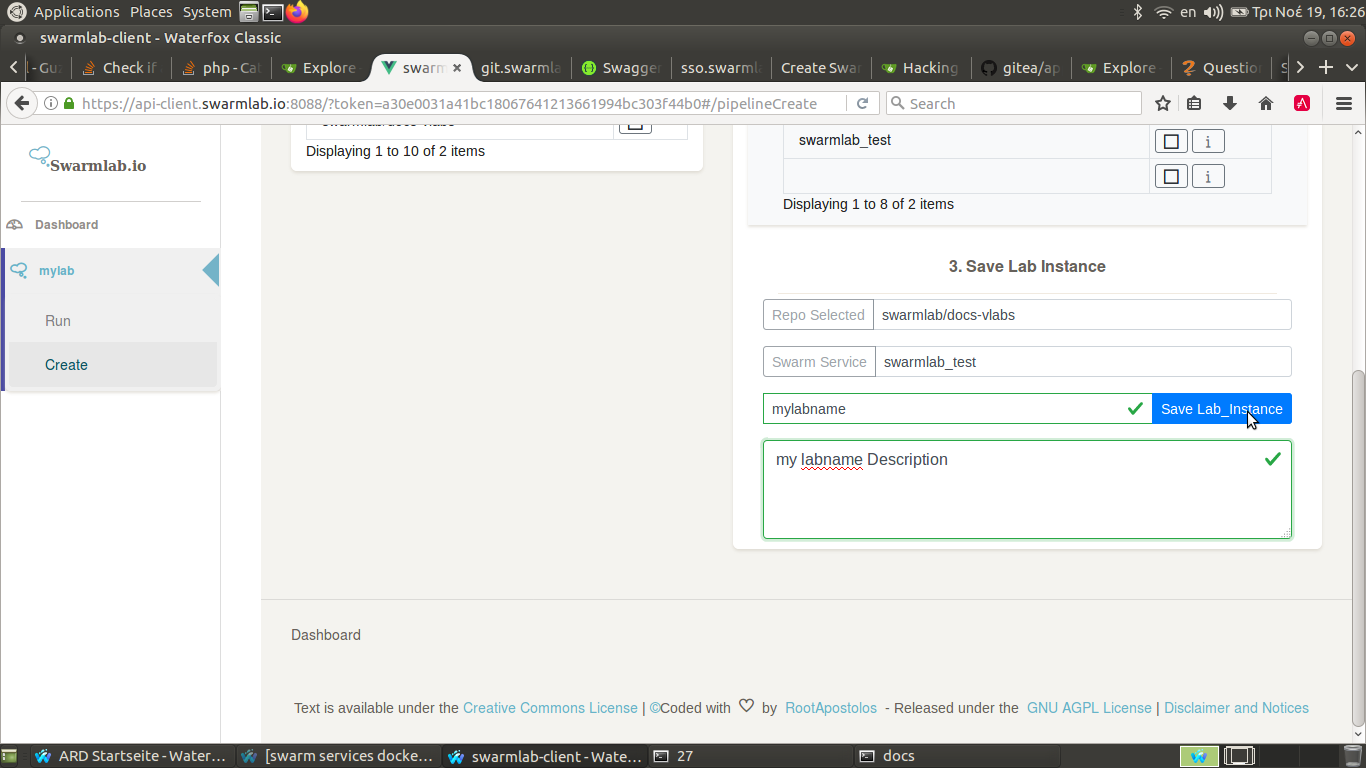The width and height of the screenshot is (1366, 768).
Task: Click the Dashboard gauge icon in sidebar
Action: pos(14,225)
